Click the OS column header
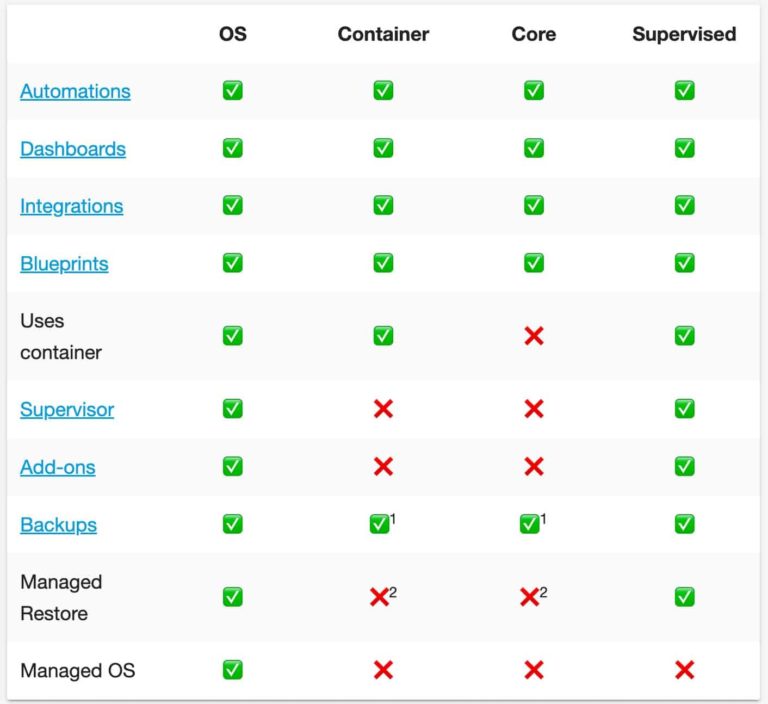This screenshot has height=704, width=768. (x=233, y=34)
